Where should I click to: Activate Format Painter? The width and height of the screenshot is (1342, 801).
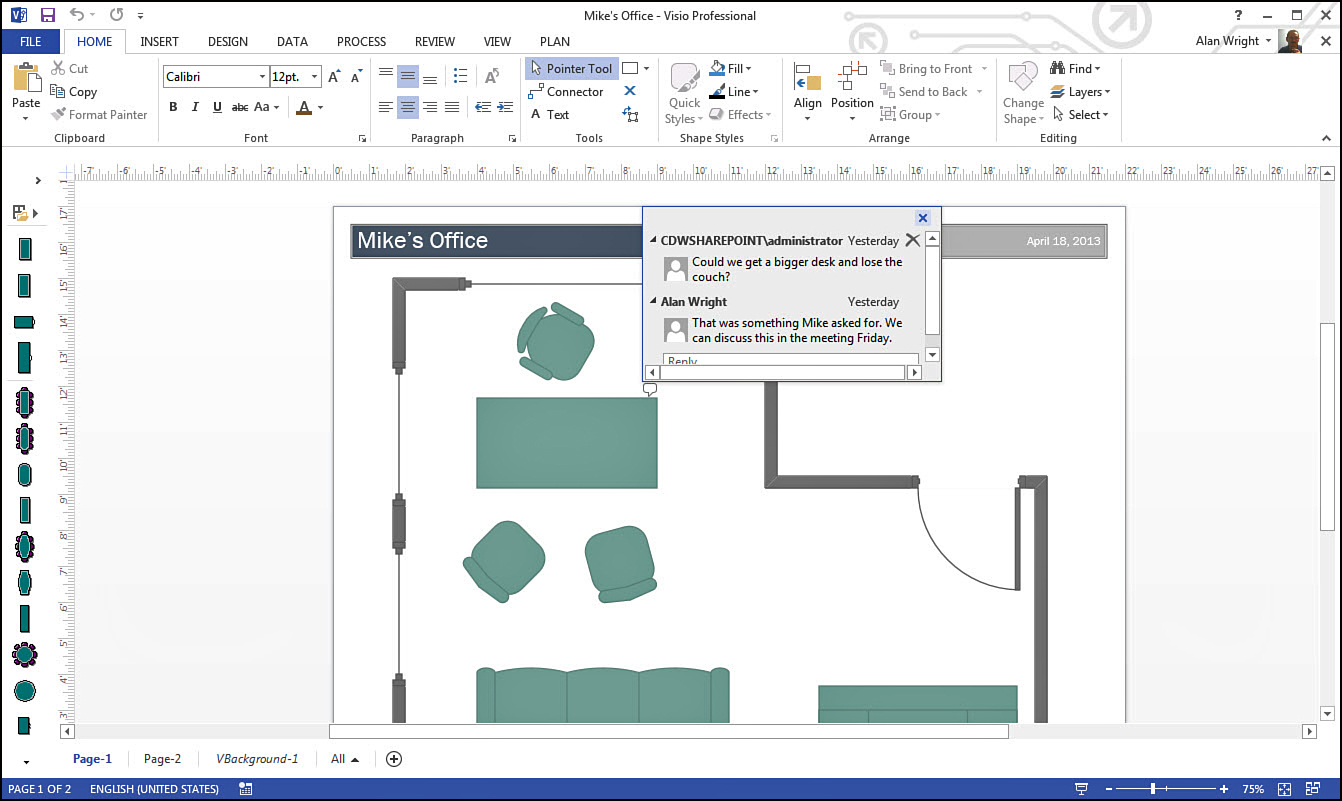(99, 115)
